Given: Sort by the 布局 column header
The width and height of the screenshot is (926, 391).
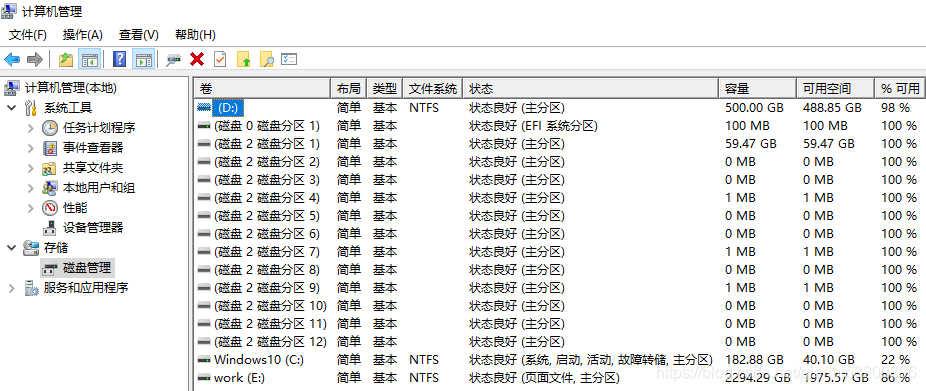Looking at the screenshot, I should tap(349, 89).
